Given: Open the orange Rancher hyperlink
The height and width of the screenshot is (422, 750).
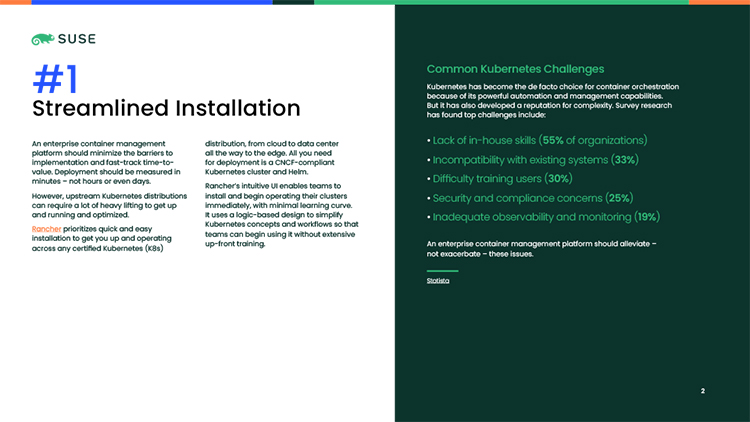Looking at the screenshot, I should point(48,229).
